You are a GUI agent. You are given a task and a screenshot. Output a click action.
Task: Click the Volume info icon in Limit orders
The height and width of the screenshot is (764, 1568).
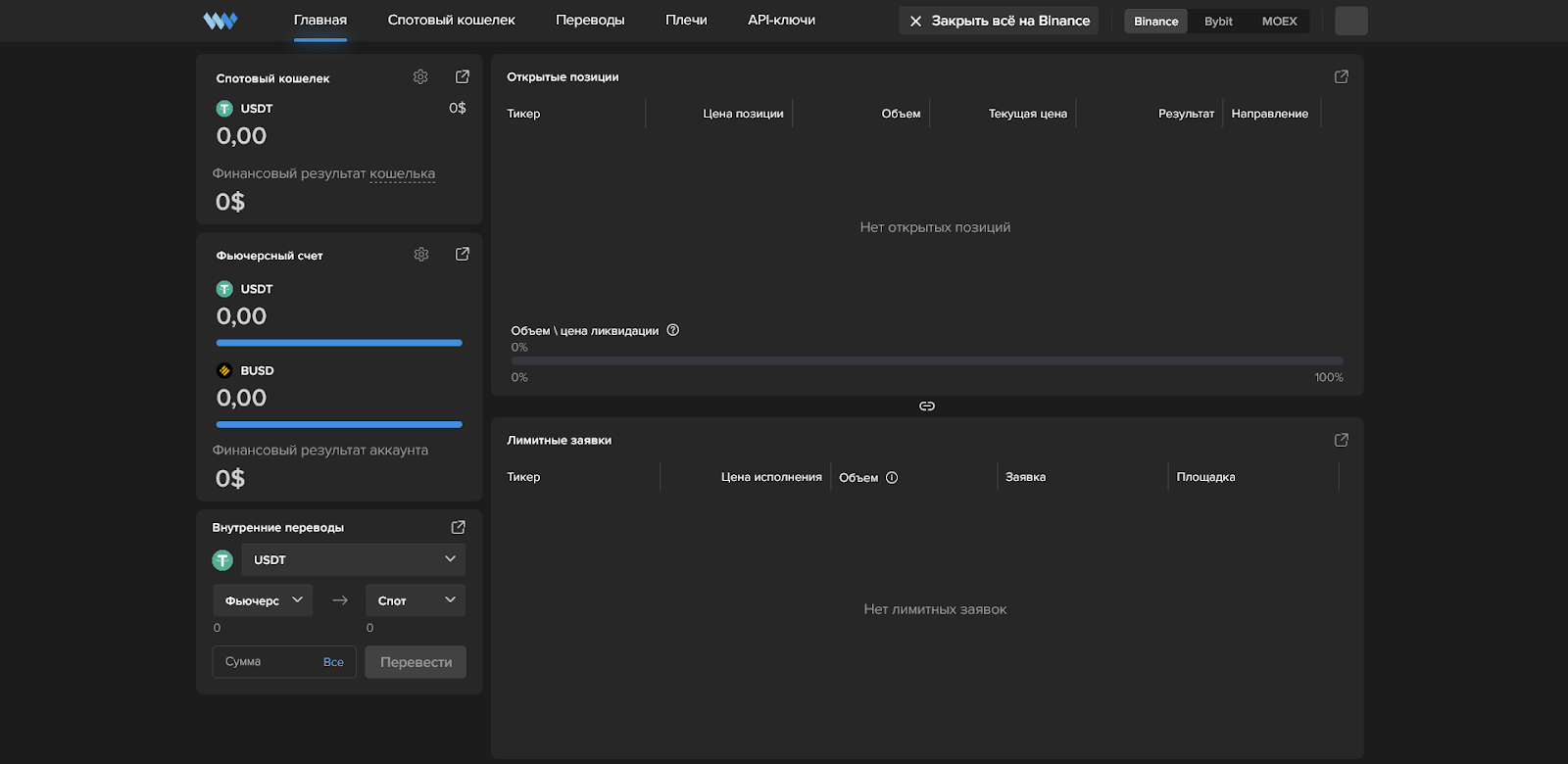[892, 478]
